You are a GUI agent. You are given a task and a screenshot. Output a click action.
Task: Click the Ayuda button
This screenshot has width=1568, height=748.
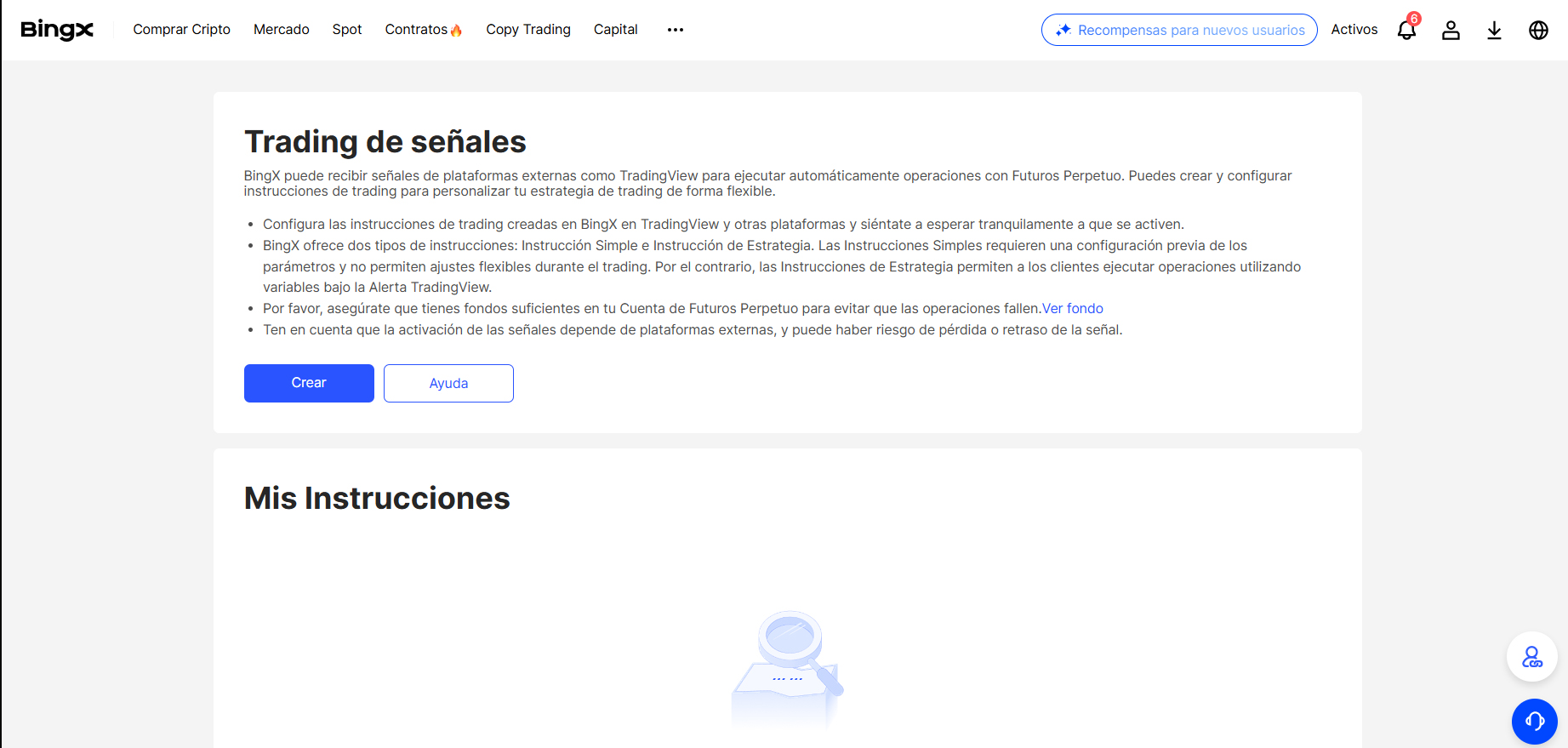tap(448, 383)
